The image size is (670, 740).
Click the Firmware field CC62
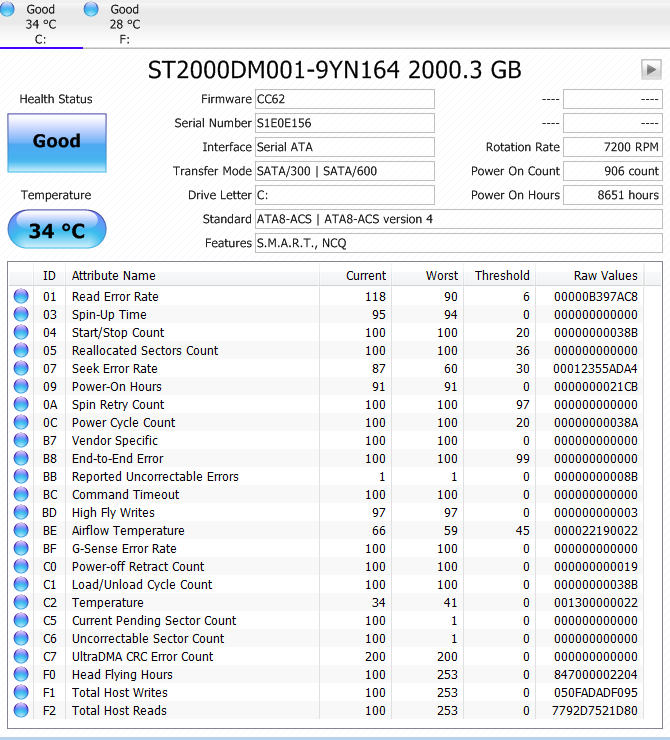[344, 99]
